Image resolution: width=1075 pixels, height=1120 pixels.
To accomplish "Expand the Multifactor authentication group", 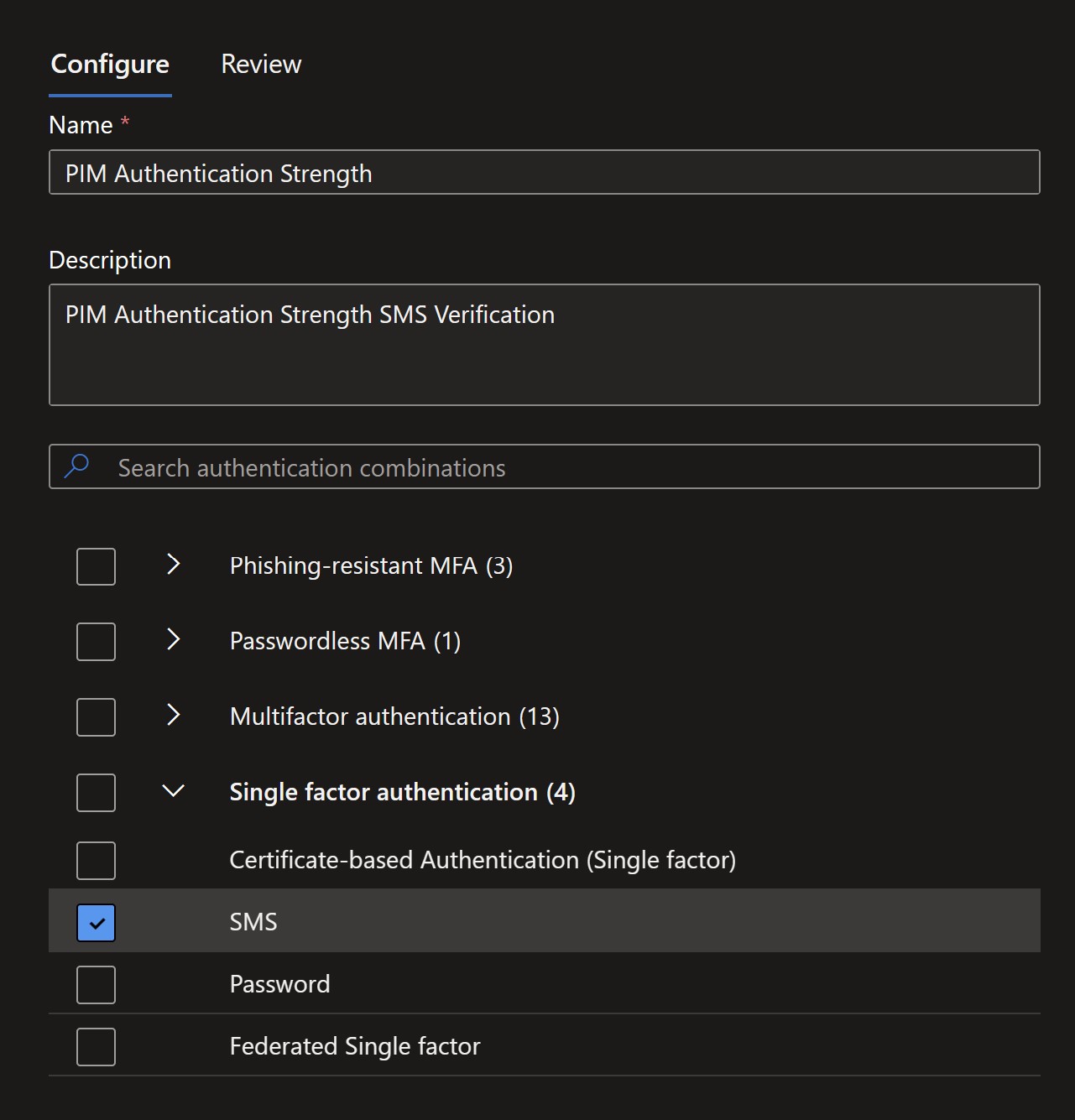I will 173,716.
